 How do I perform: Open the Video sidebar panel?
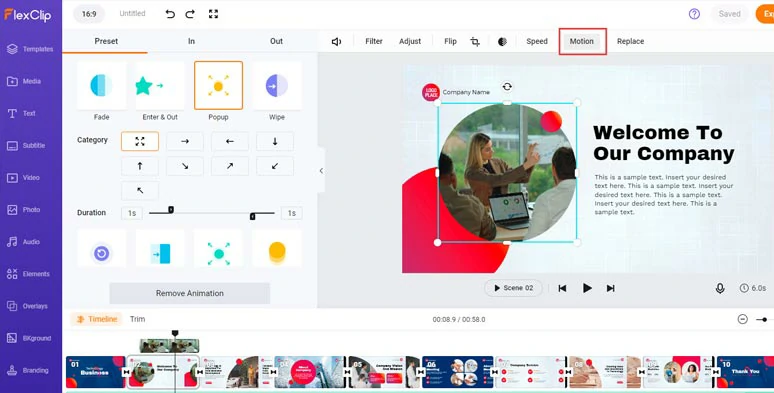tap(23, 178)
